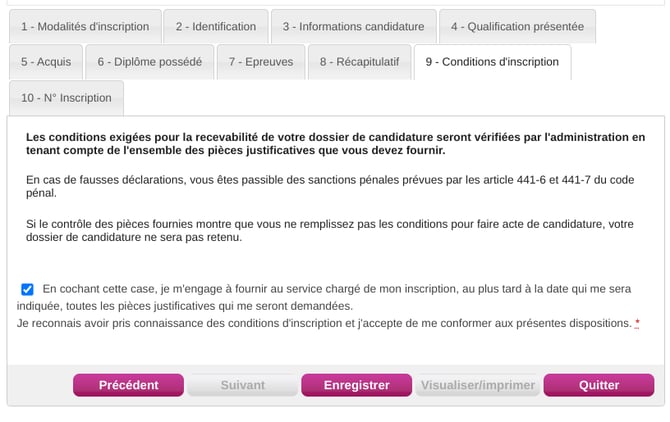Switch to the 2 - Identification tab
The height and width of the screenshot is (422, 670).
[x=215, y=27]
